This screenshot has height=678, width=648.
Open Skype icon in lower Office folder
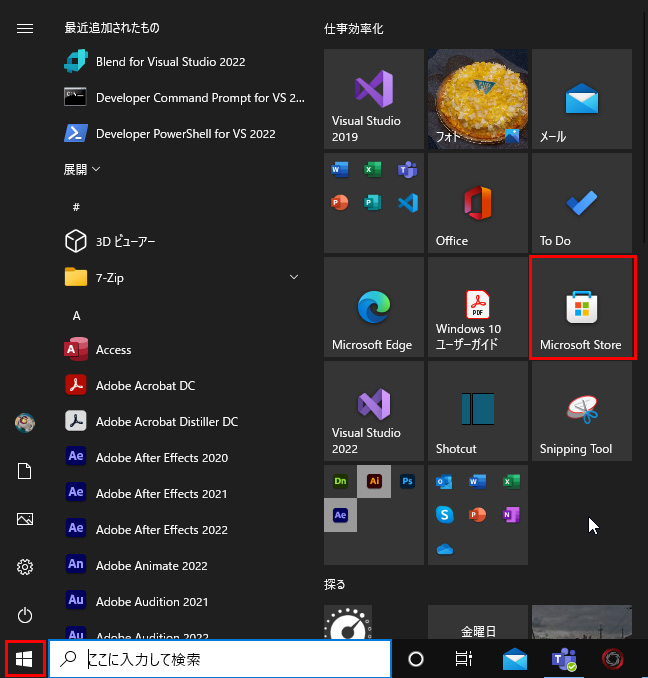click(x=444, y=515)
